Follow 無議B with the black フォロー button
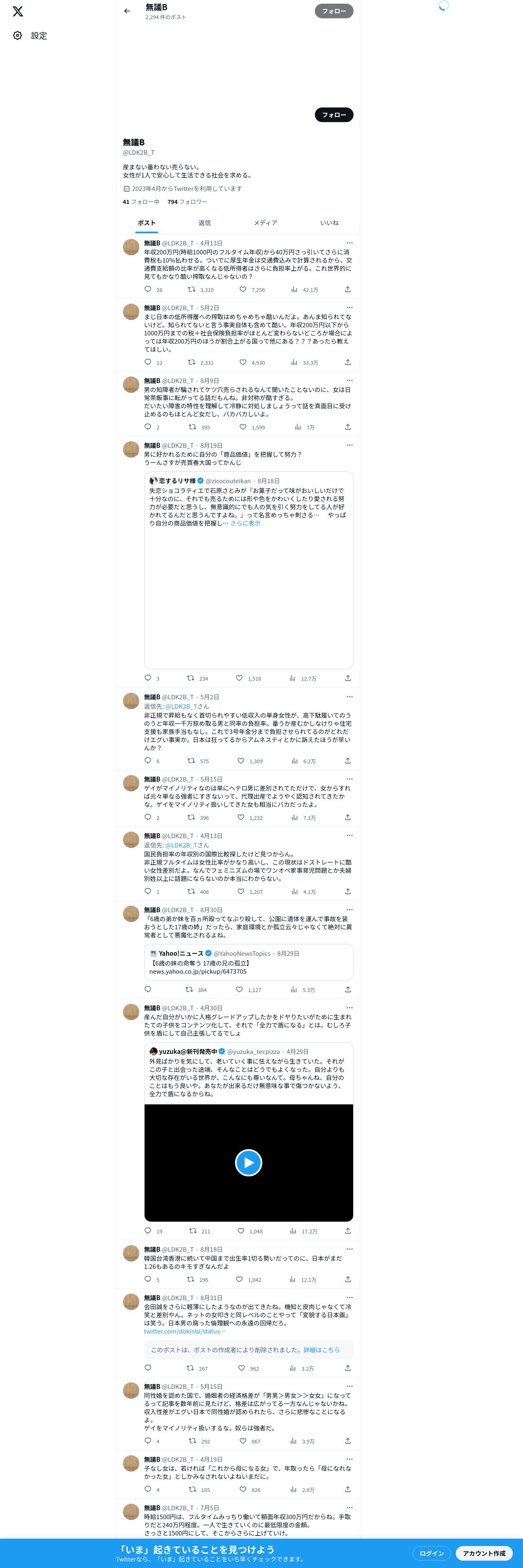523x1568 pixels. click(334, 114)
